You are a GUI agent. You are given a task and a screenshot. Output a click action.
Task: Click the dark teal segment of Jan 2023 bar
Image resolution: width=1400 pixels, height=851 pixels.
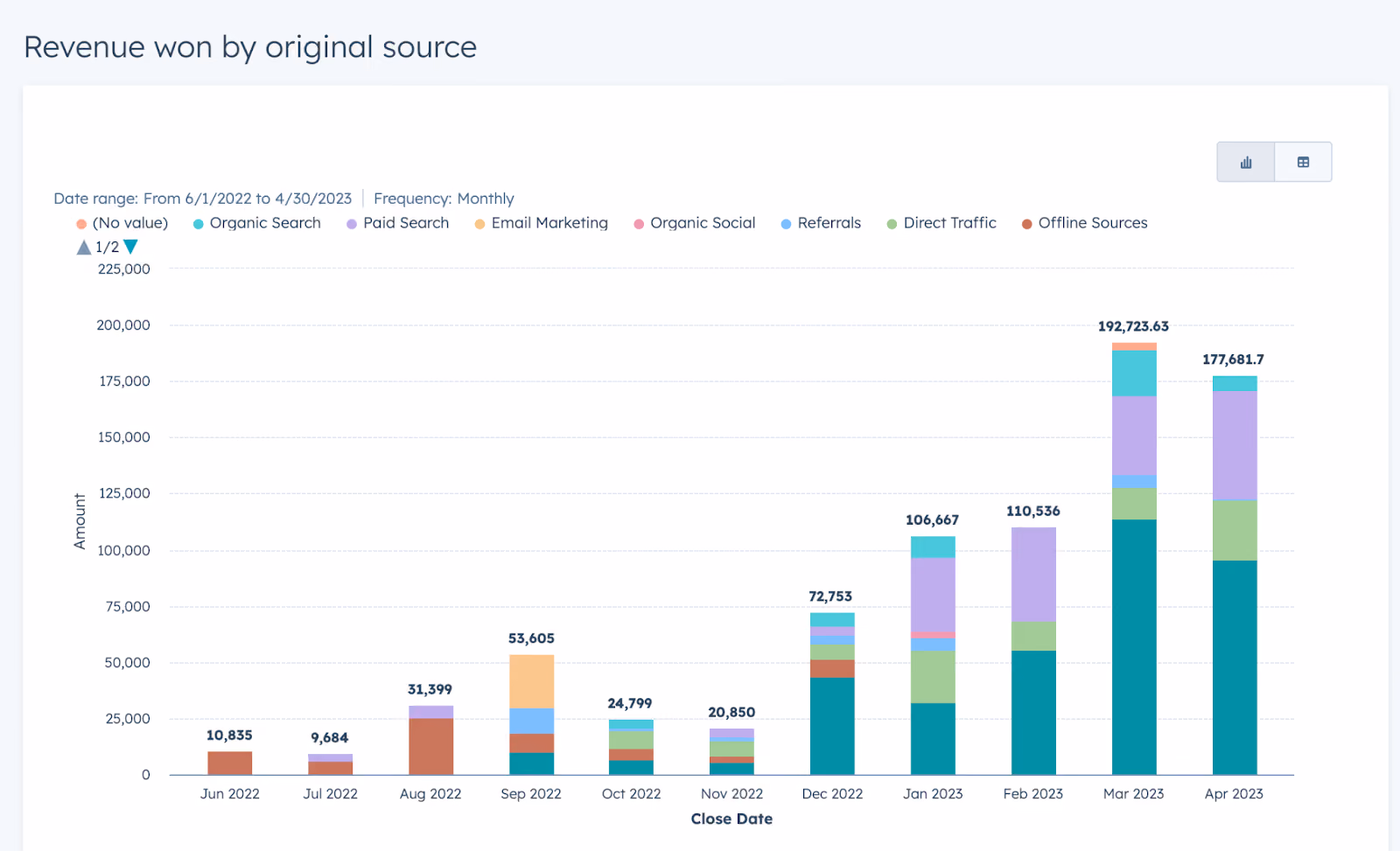click(933, 739)
